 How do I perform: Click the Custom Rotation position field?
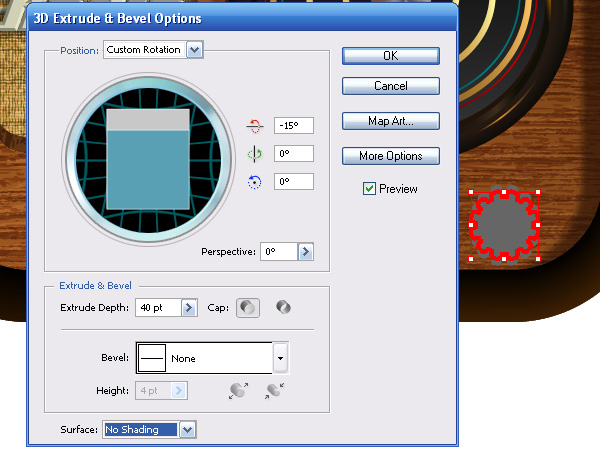coord(145,50)
